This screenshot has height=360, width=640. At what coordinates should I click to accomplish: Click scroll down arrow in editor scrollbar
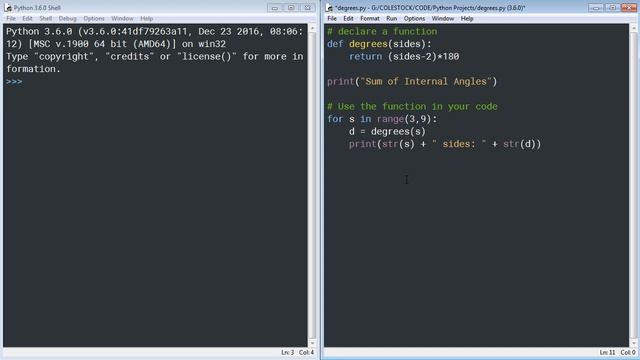(x=633, y=343)
